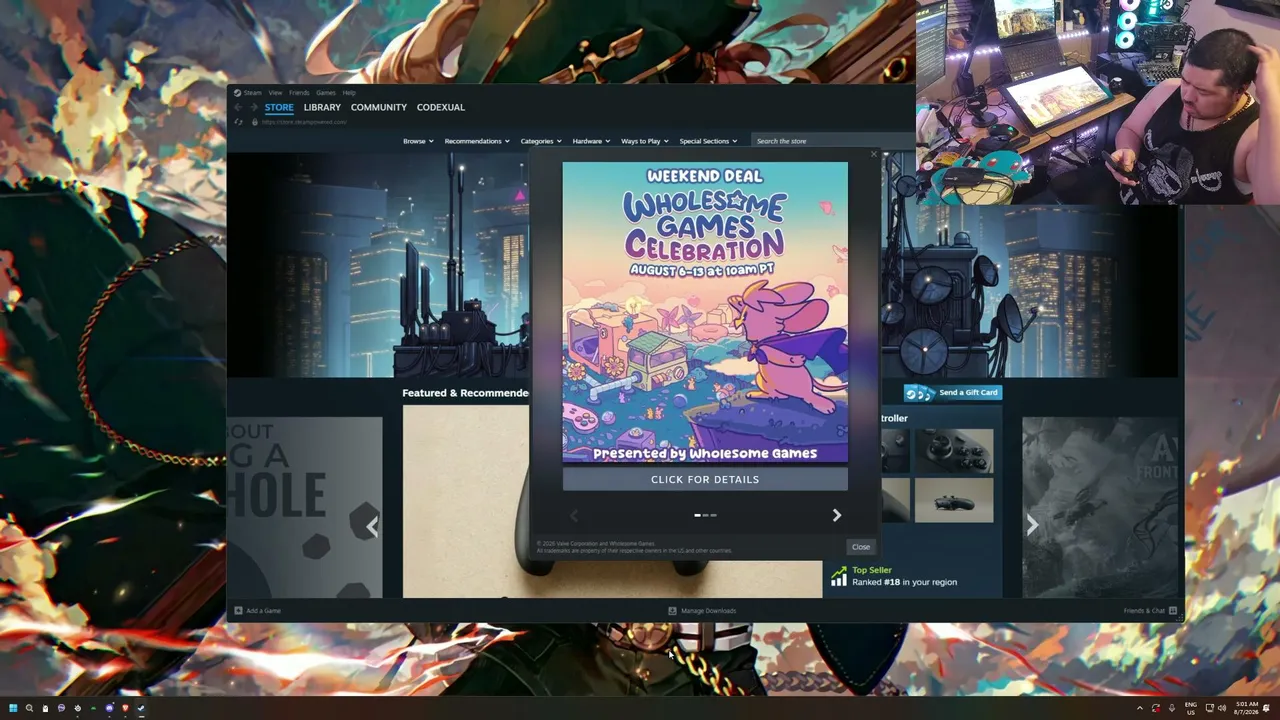1280x720 pixels.
Task: Select the popup carousel page indicator dots
Action: click(x=705, y=515)
